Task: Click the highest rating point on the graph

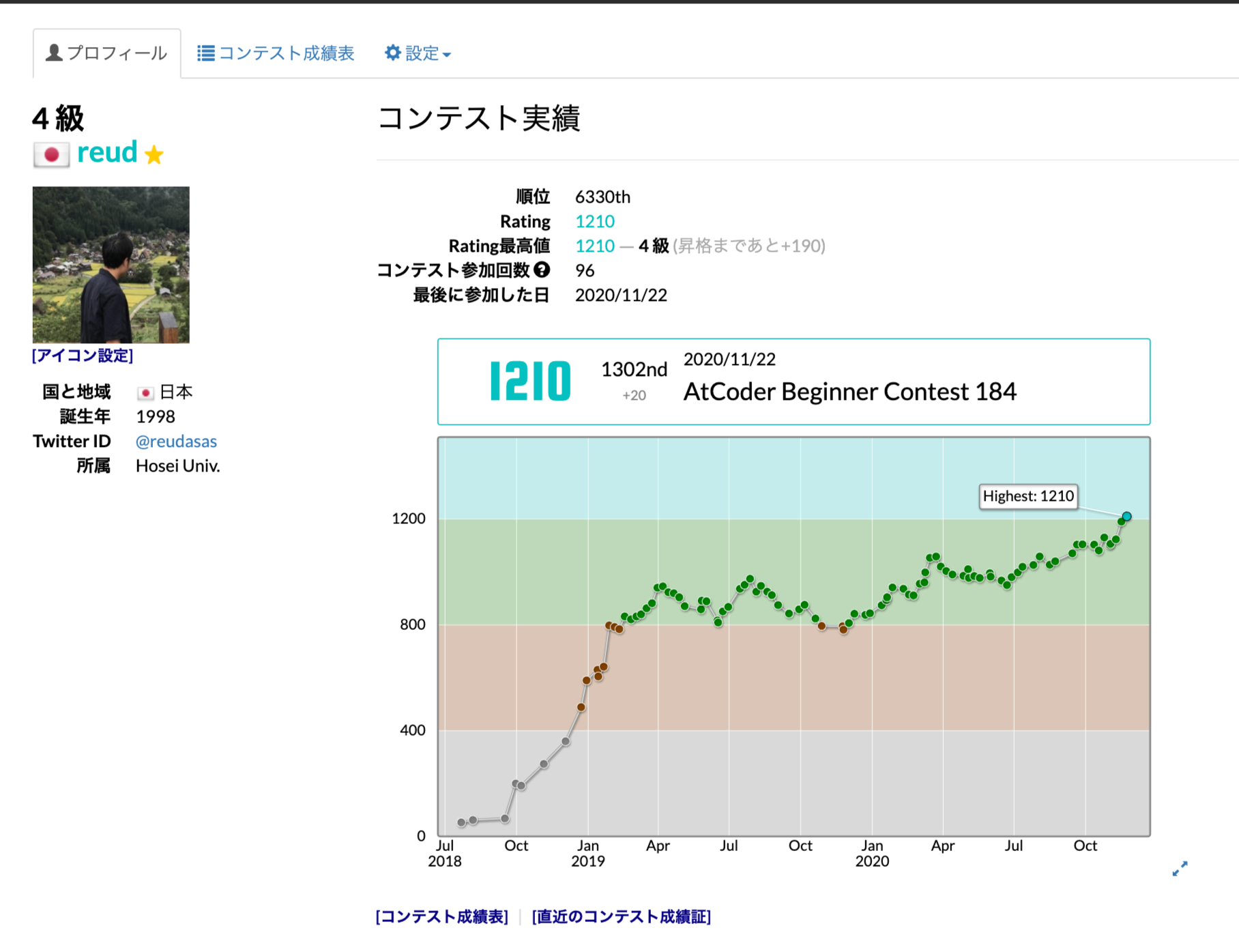Action: click(x=1126, y=517)
